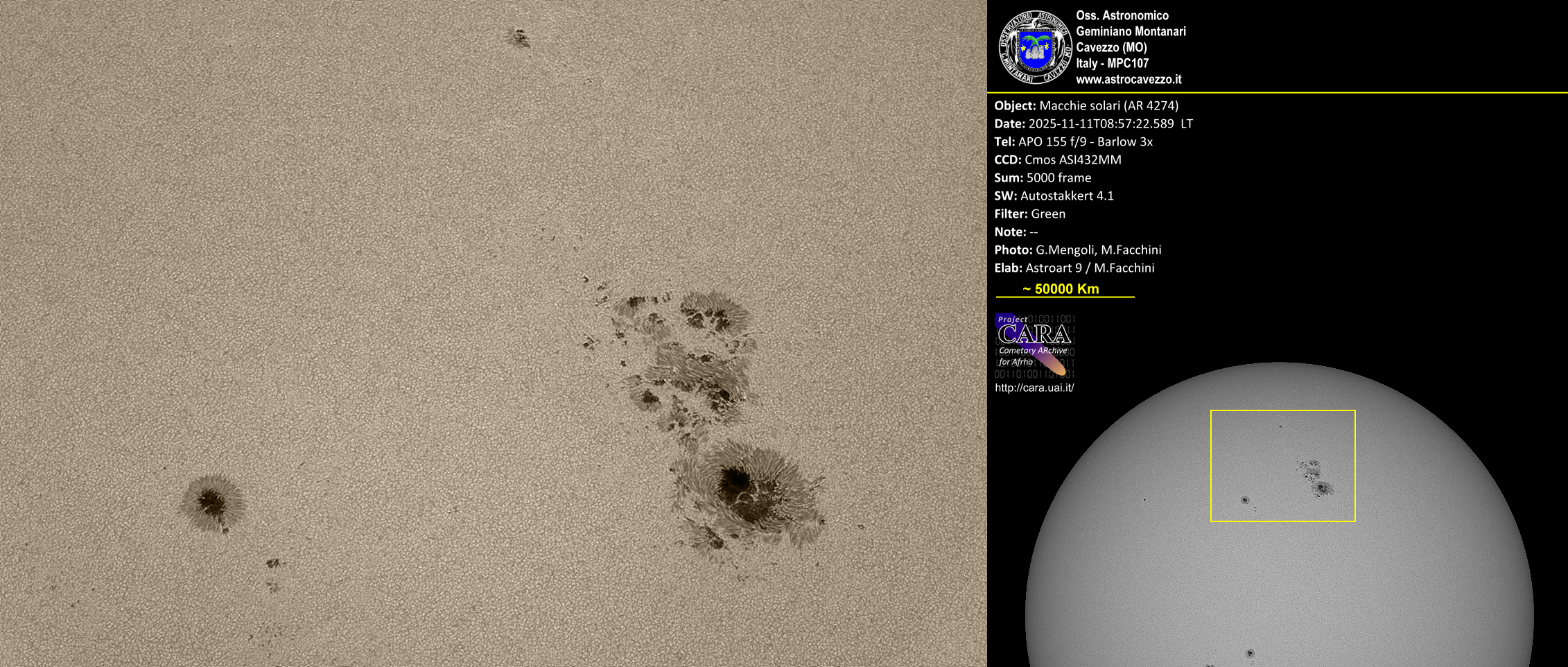This screenshot has height=667, width=1568.
Task: Open the www.astrocavezzo.it link
Action: [x=1128, y=80]
